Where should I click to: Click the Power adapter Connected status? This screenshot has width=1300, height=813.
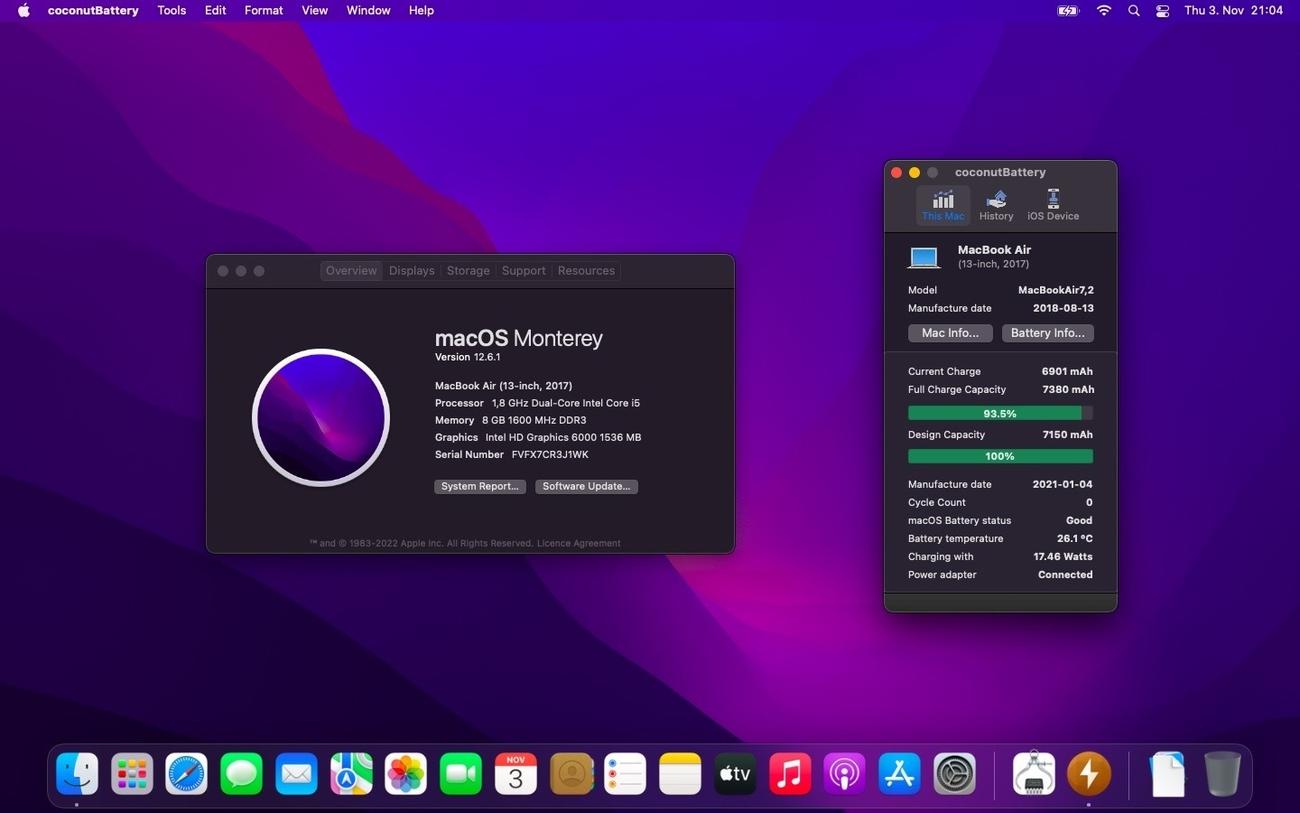point(1065,574)
